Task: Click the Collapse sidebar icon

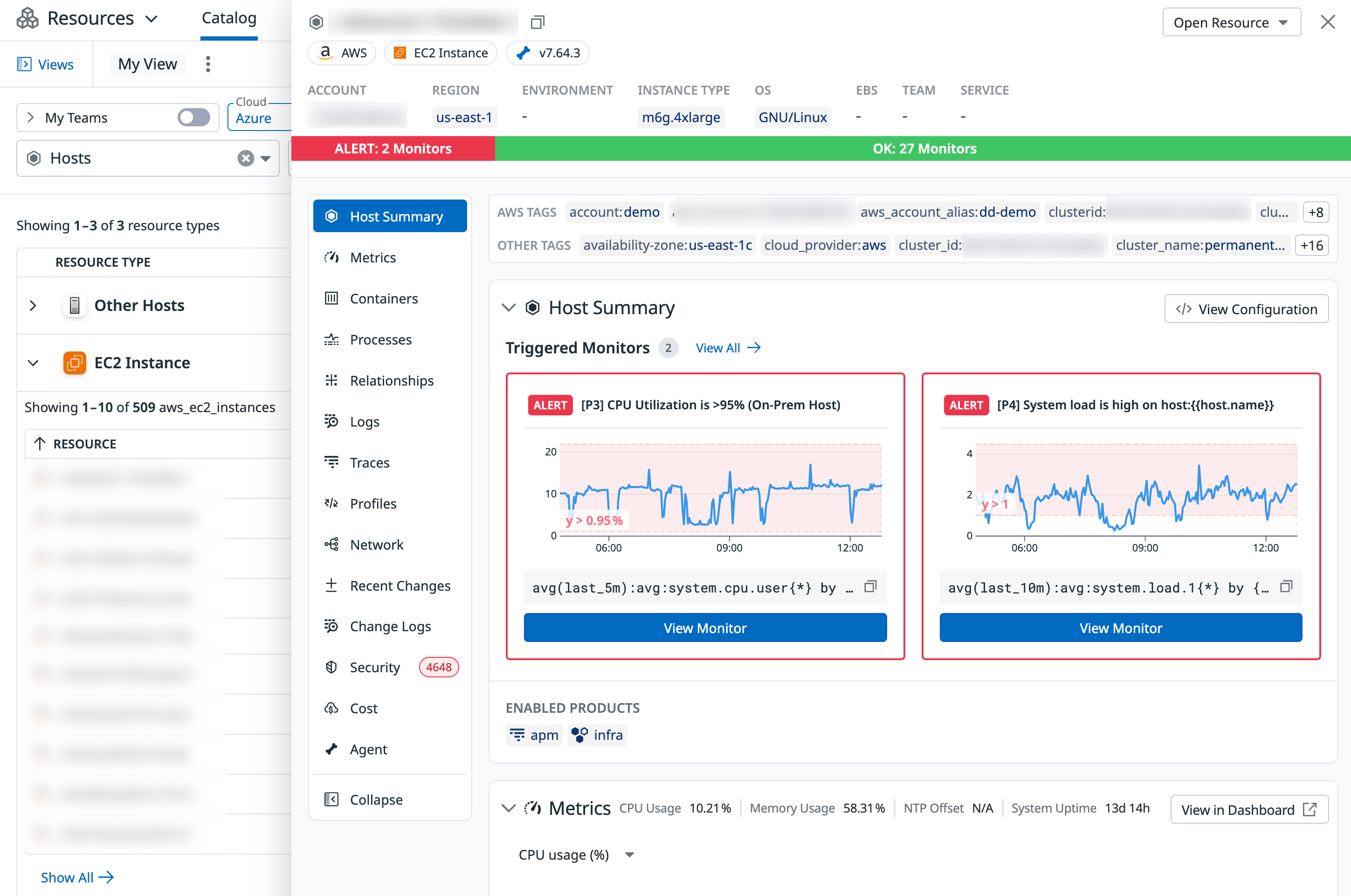Action: click(331, 800)
